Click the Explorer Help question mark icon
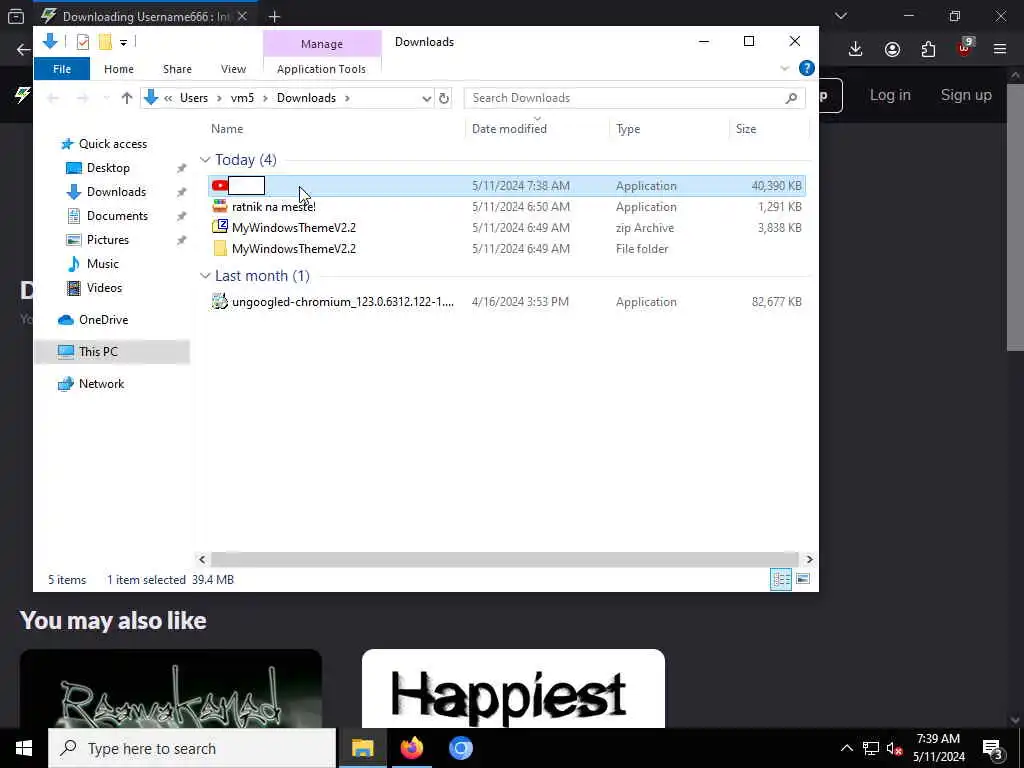This screenshot has height=768, width=1024. [807, 68]
